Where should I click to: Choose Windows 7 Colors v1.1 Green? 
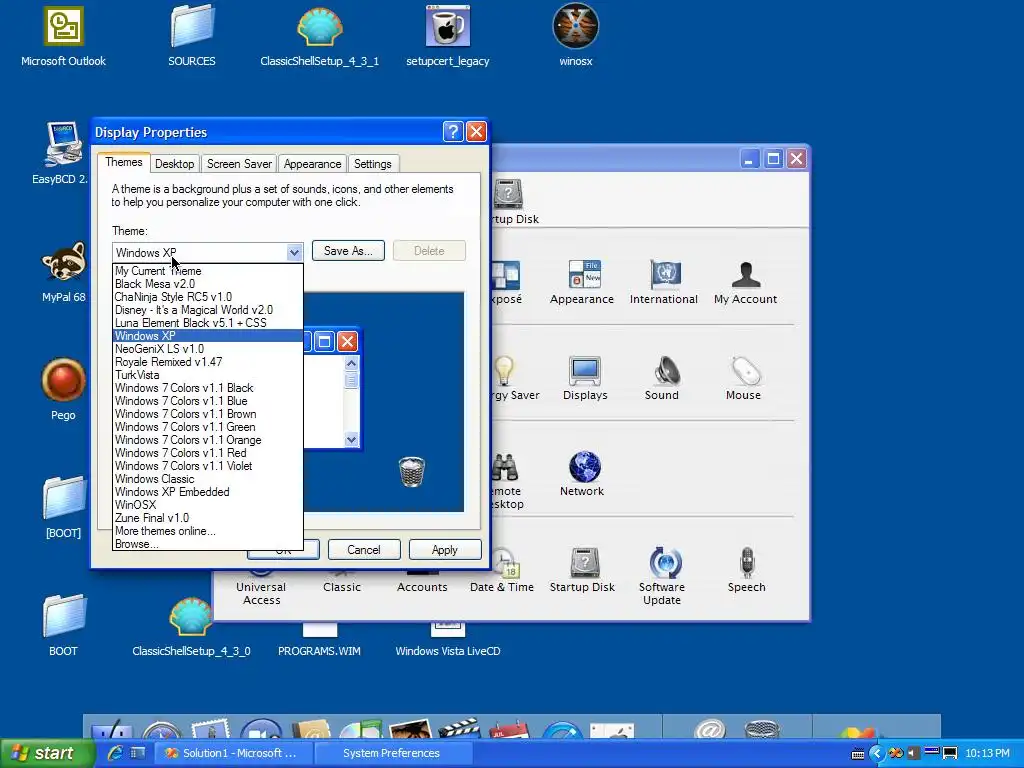(208, 427)
